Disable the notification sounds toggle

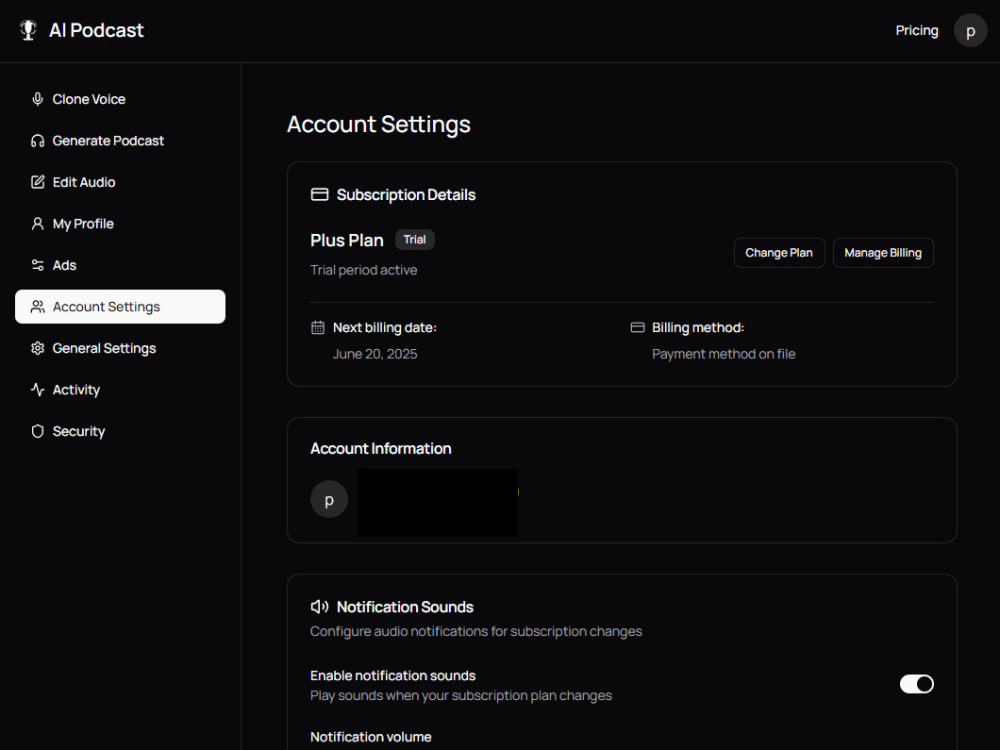coord(916,684)
